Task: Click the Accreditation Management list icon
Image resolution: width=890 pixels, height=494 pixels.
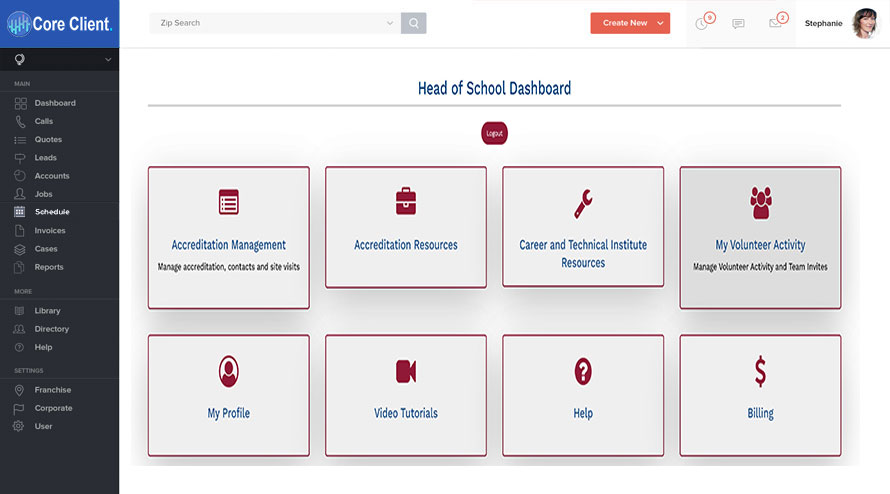Action: click(x=229, y=202)
